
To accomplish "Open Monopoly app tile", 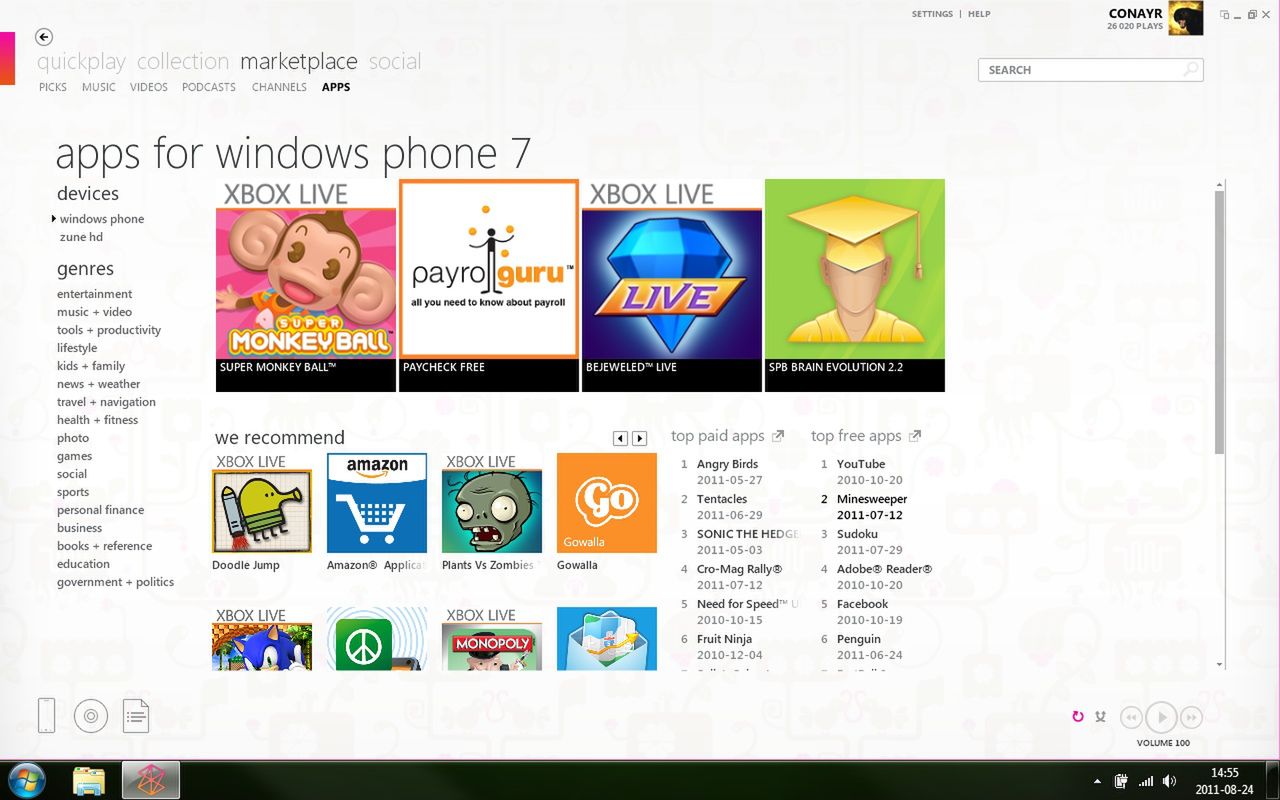I will coord(492,638).
